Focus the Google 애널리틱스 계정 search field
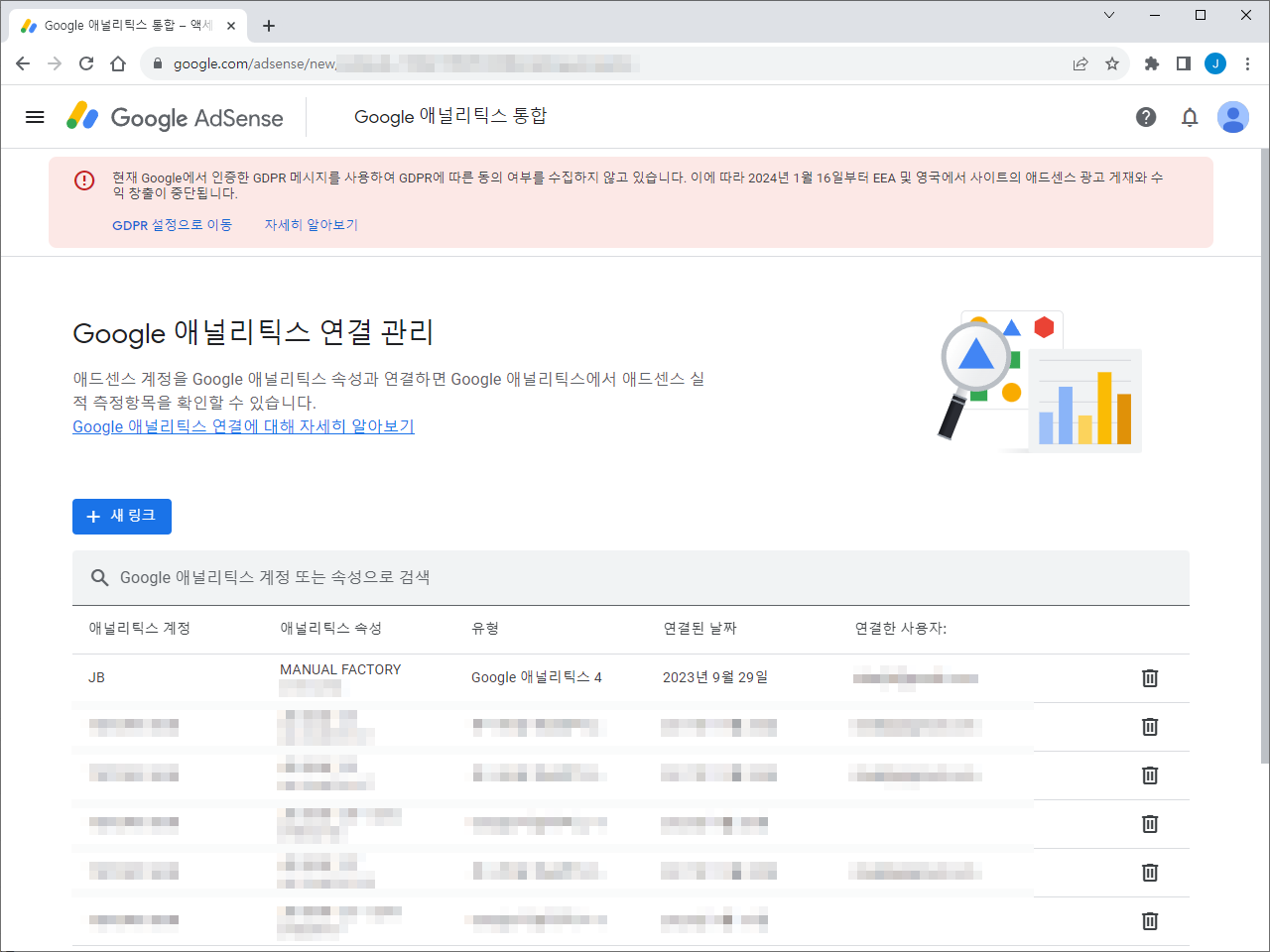 (631, 578)
